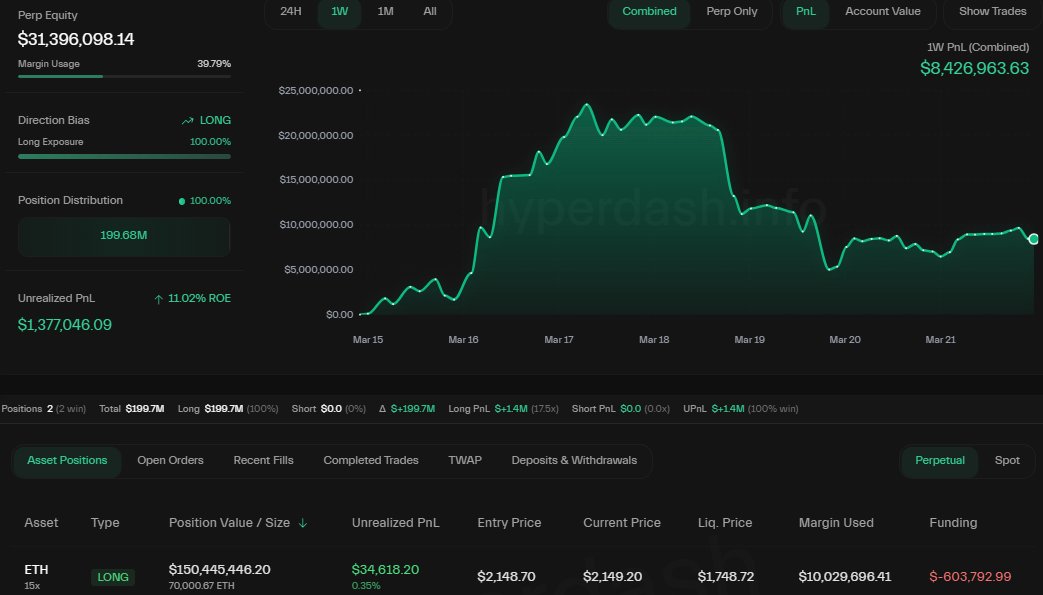Image resolution: width=1043 pixels, height=595 pixels.
Task: Toggle to Spot positions
Action: point(1007,461)
